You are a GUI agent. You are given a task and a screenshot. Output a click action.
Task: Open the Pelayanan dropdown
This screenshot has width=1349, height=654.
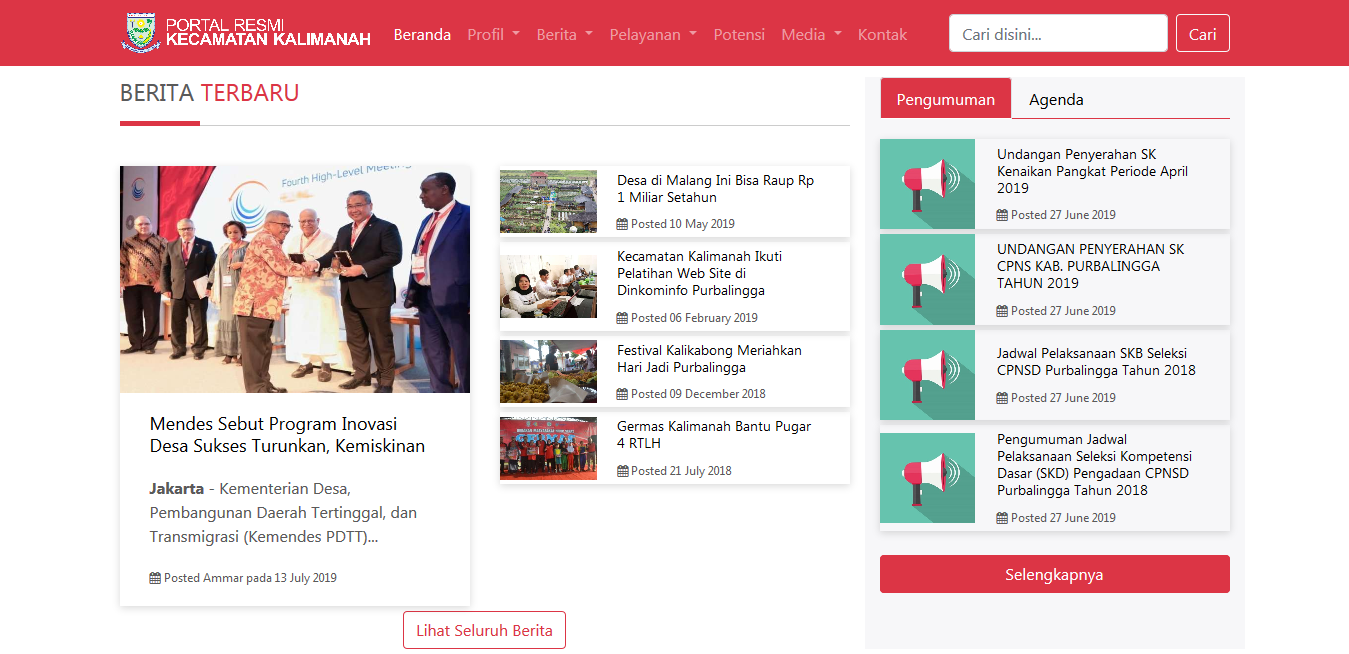click(x=652, y=33)
